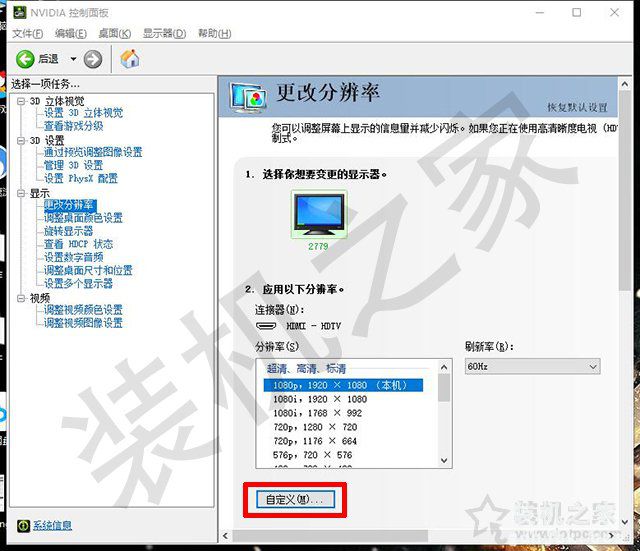Click resolution list scroll down arrow
The width and height of the screenshot is (640, 551).
coord(444,460)
